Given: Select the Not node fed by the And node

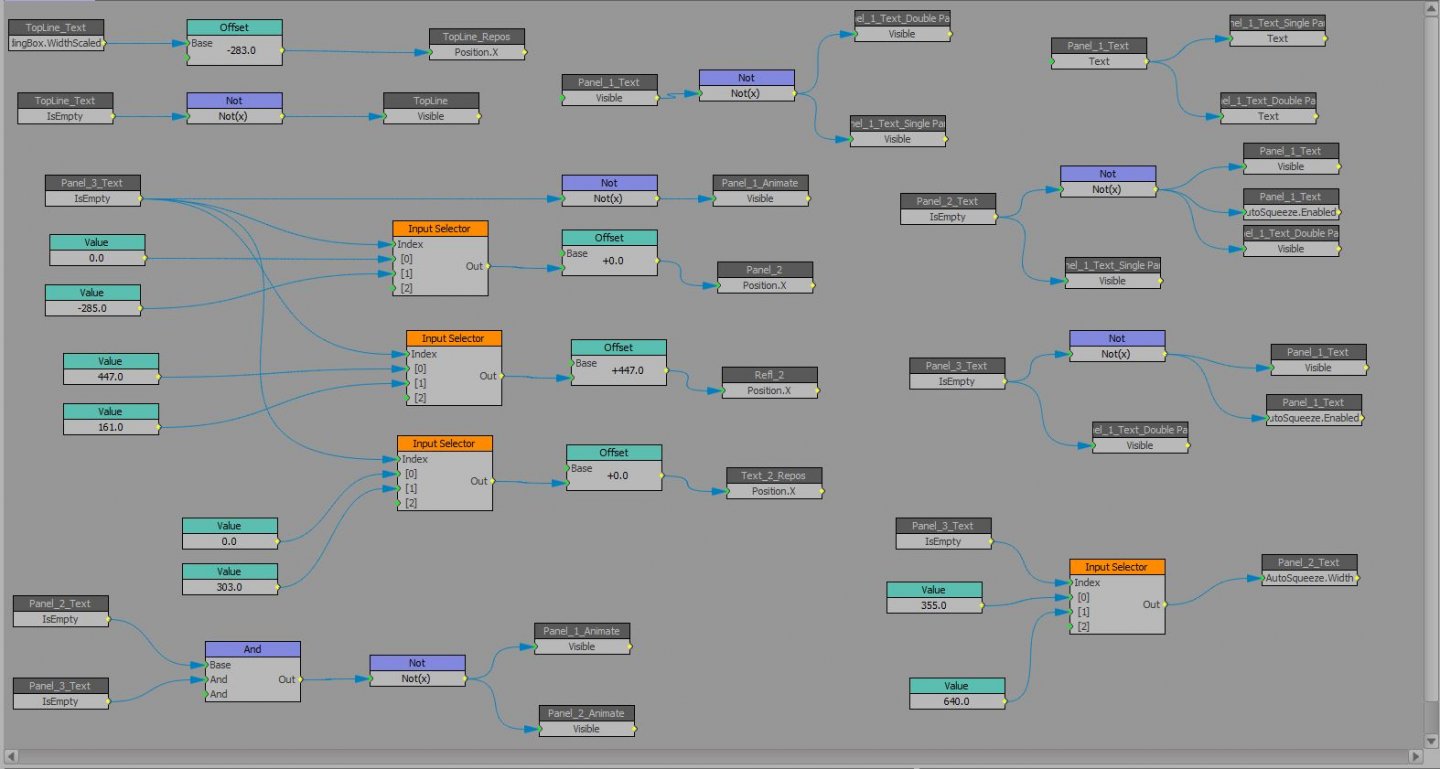Looking at the screenshot, I should click(417, 670).
